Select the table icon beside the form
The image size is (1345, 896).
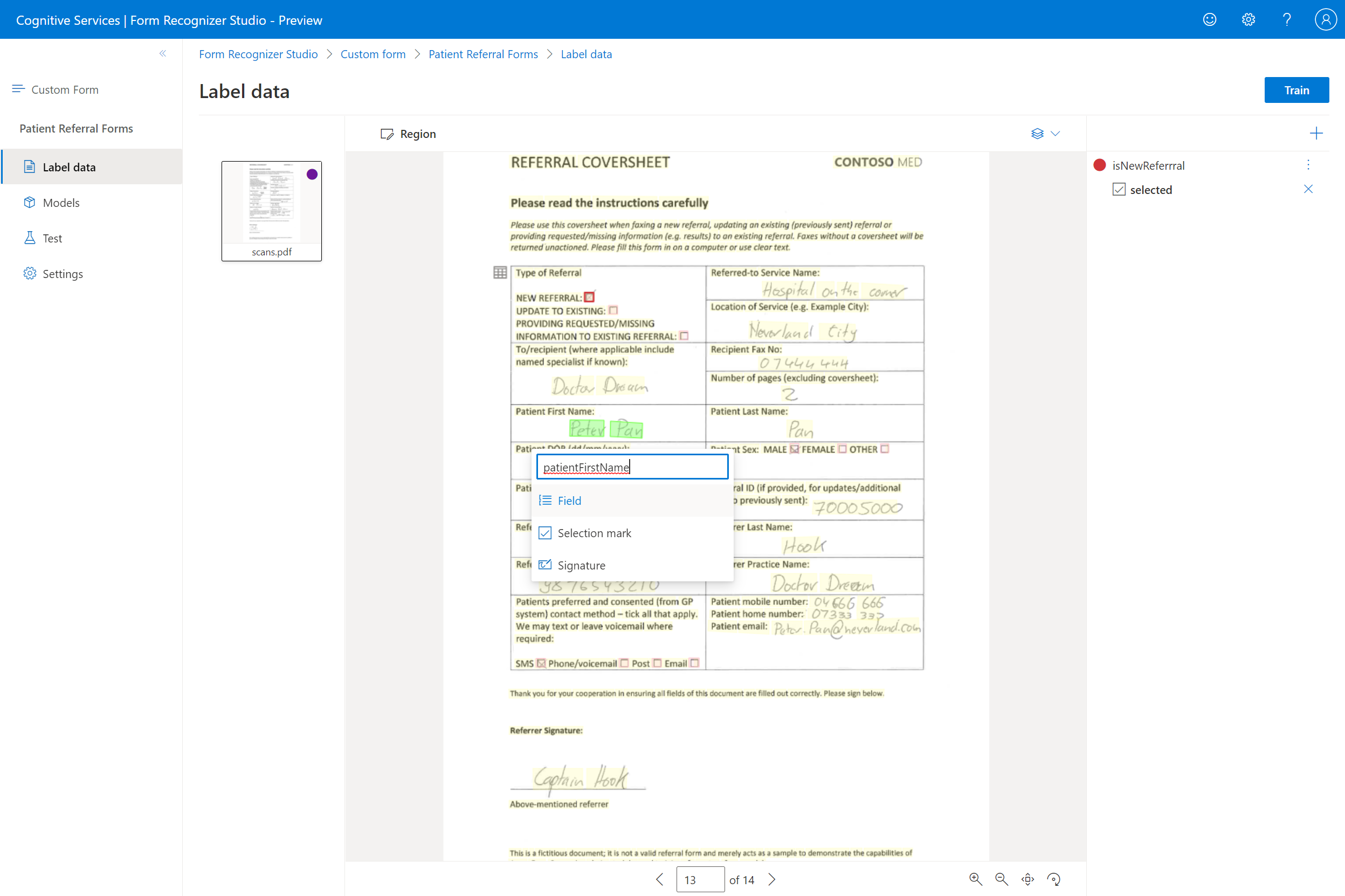[x=500, y=273]
